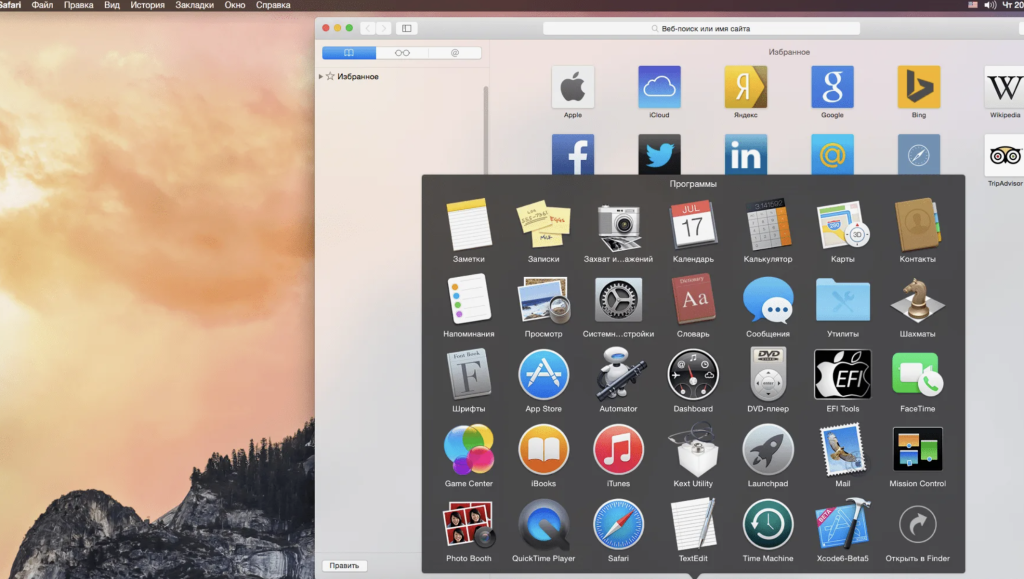Open the Календарь app icon
1024x579 pixels.
[x=693, y=225]
